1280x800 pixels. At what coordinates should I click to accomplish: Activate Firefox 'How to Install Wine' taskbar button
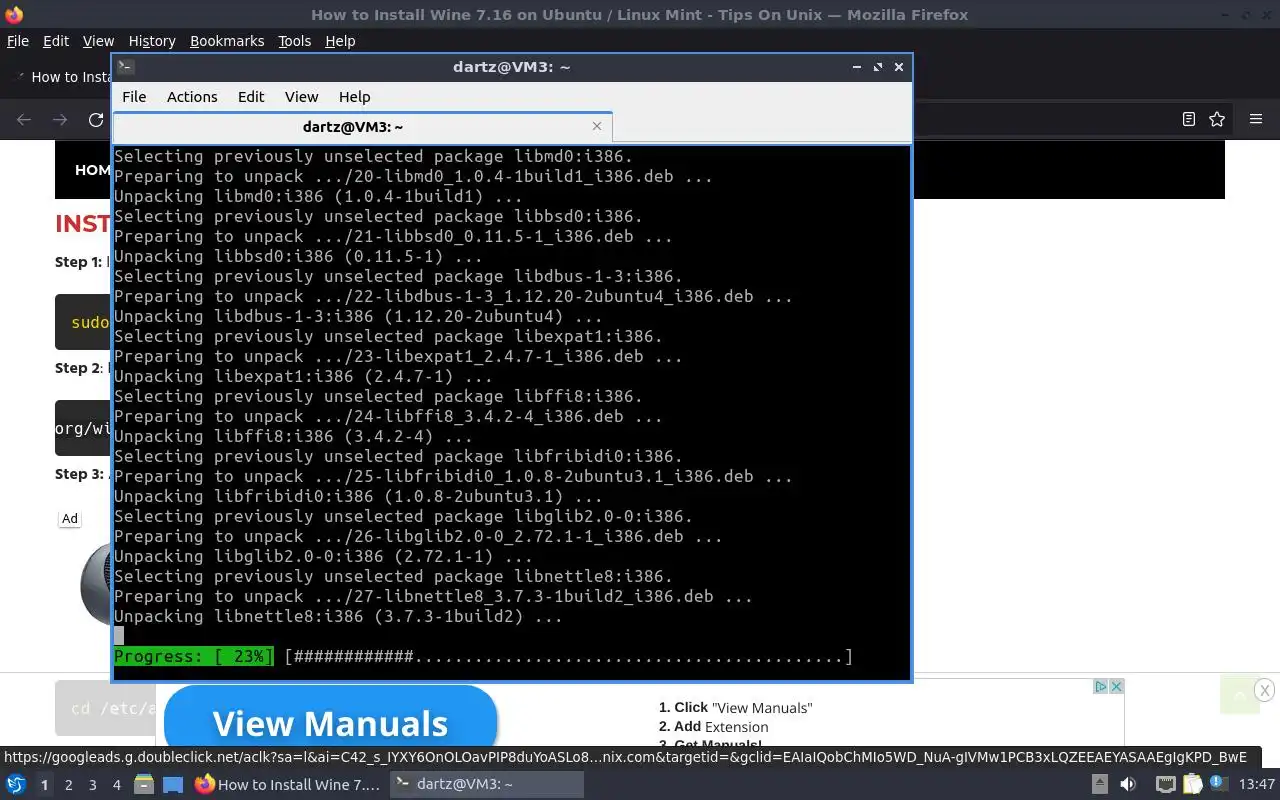tap(288, 784)
